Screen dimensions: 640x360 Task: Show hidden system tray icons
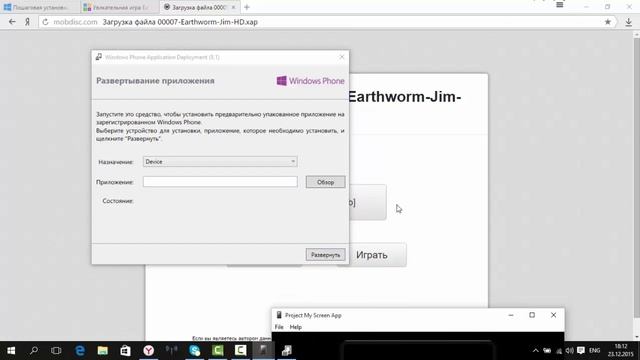[x=536, y=351]
